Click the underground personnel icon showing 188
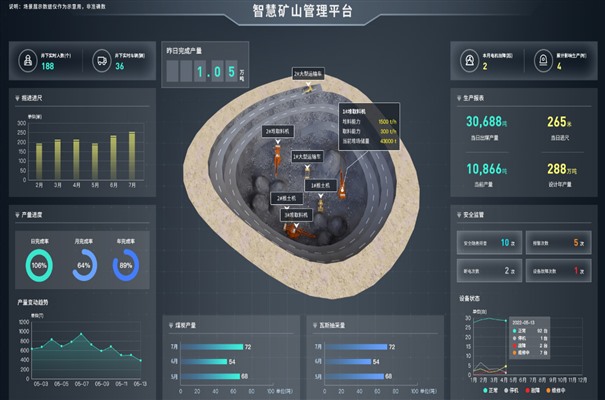This screenshot has width=605, height=400. pyautogui.click(x=28, y=61)
